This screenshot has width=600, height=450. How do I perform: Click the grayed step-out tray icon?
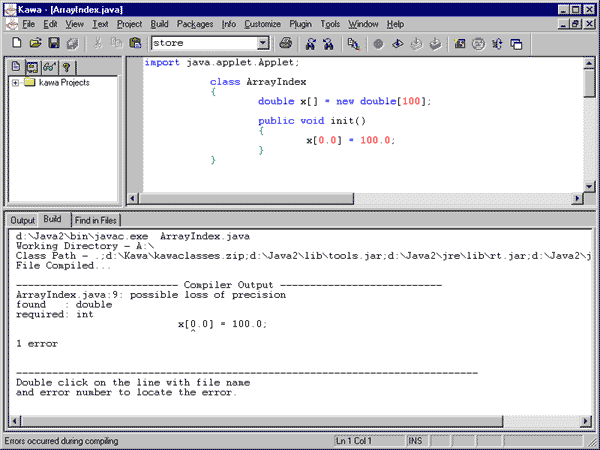point(435,44)
